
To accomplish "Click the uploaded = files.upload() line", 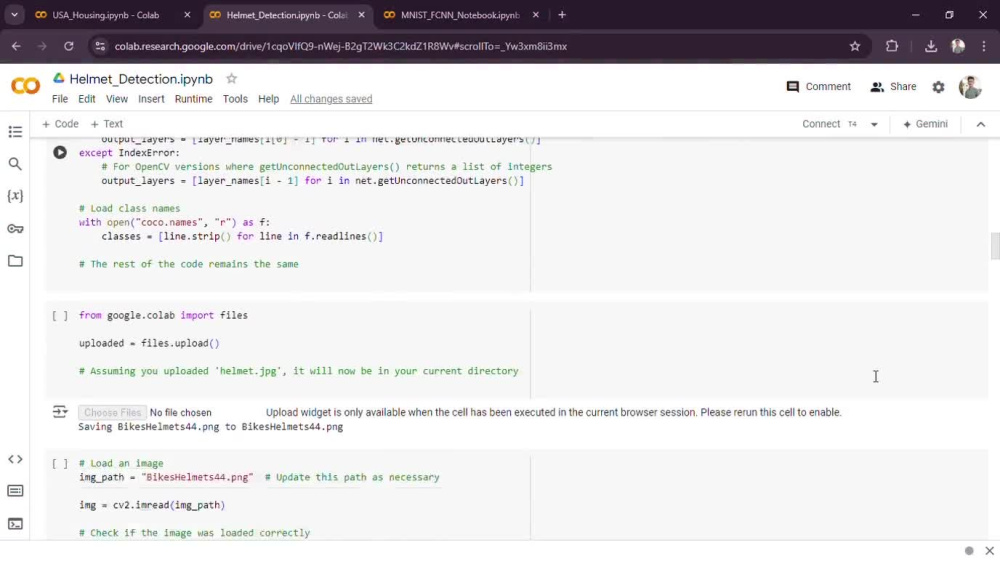I will pos(149,343).
